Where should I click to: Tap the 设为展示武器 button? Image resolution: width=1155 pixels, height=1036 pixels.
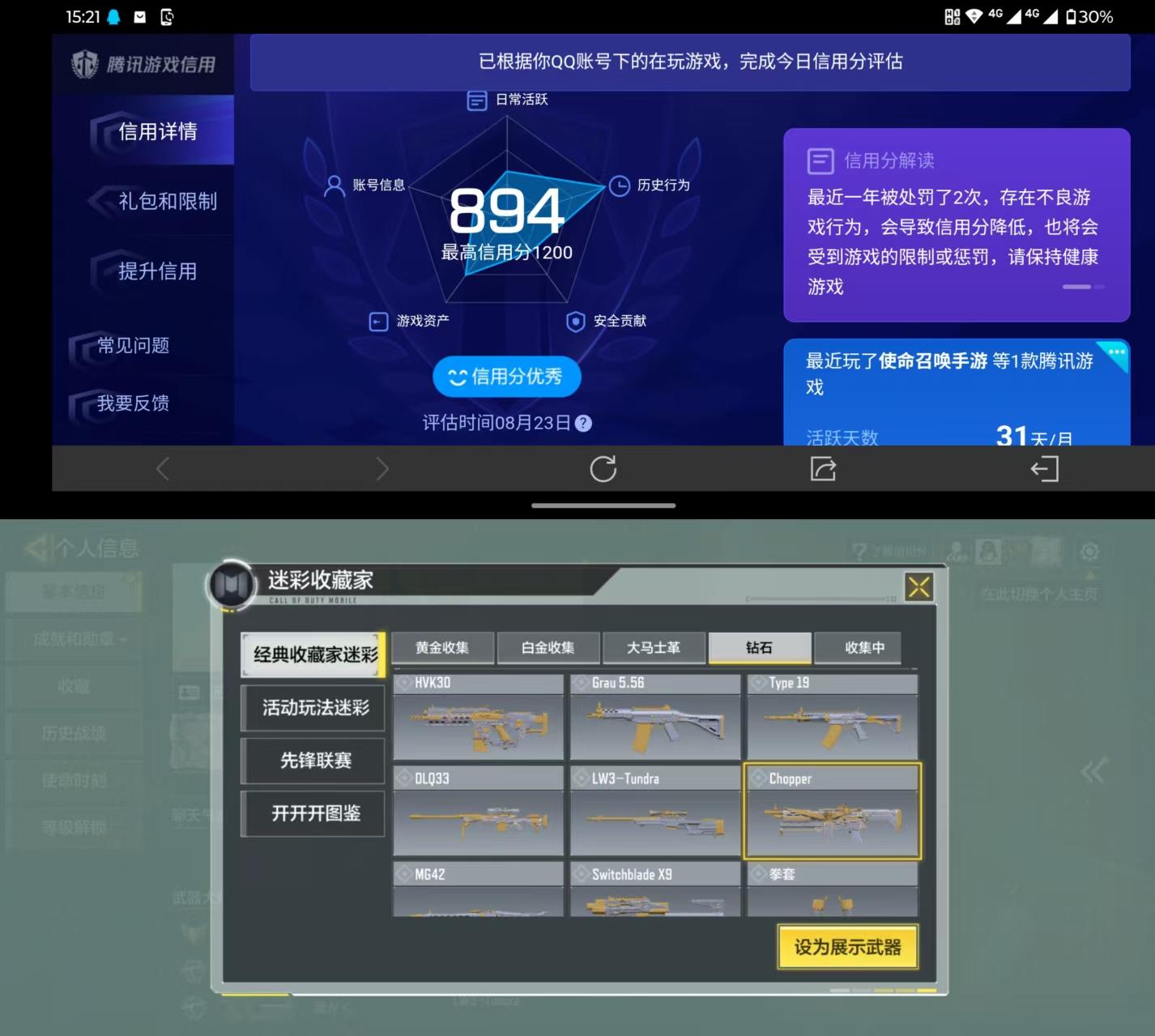point(848,947)
